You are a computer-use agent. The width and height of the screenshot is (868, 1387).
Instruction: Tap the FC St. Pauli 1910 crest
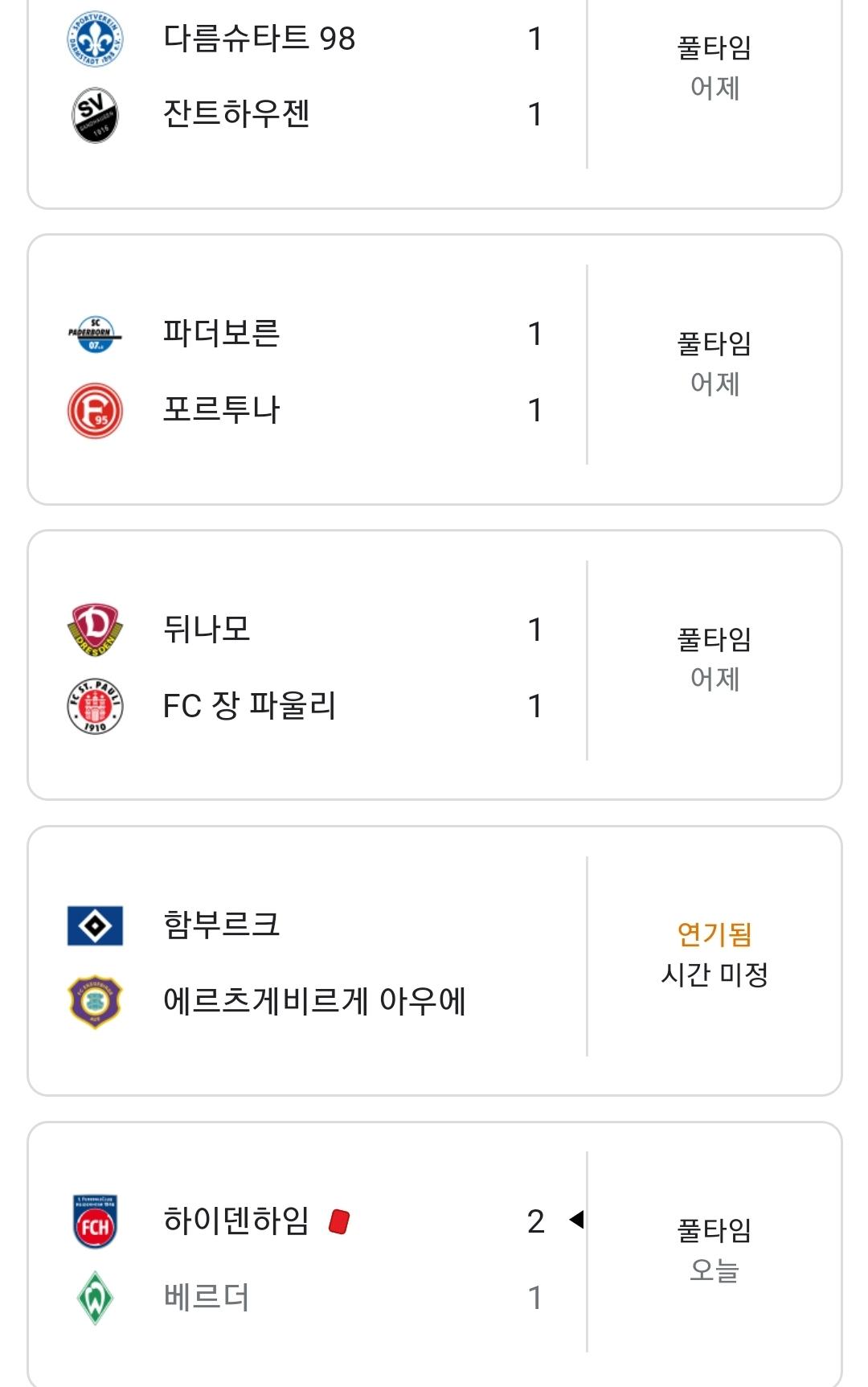pos(95,706)
